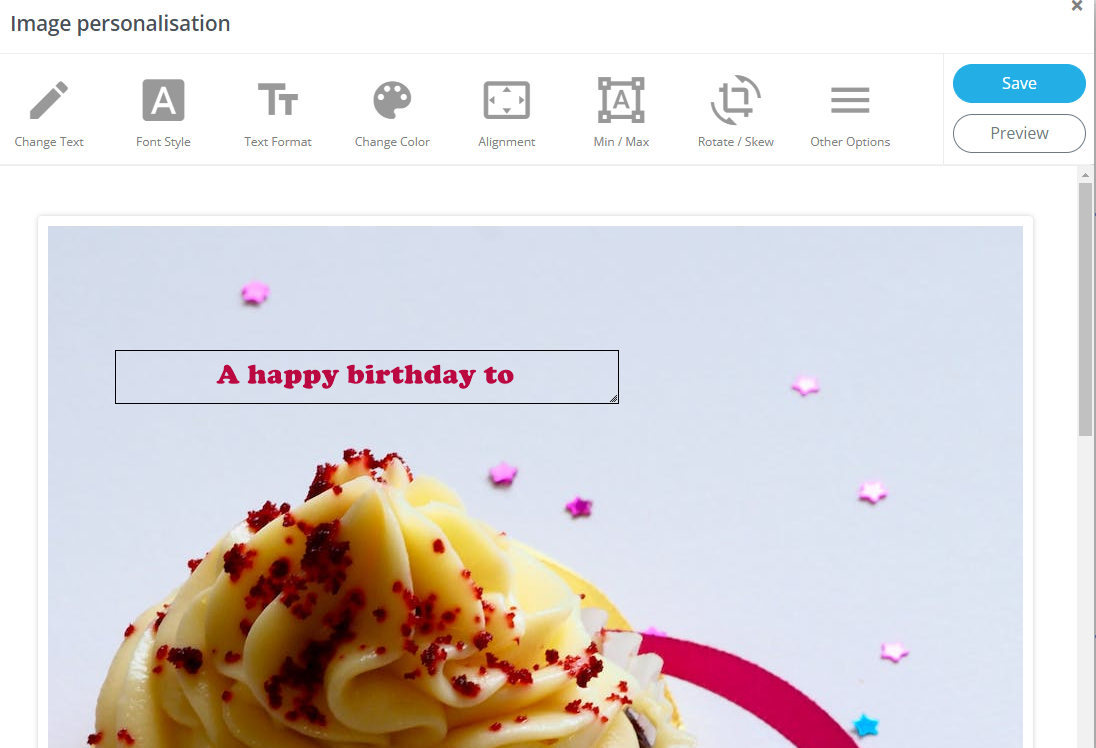Image resolution: width=1096 pixels, height=748 pixels.
Task: Open the Text Format TT icon
Action: 277,100
